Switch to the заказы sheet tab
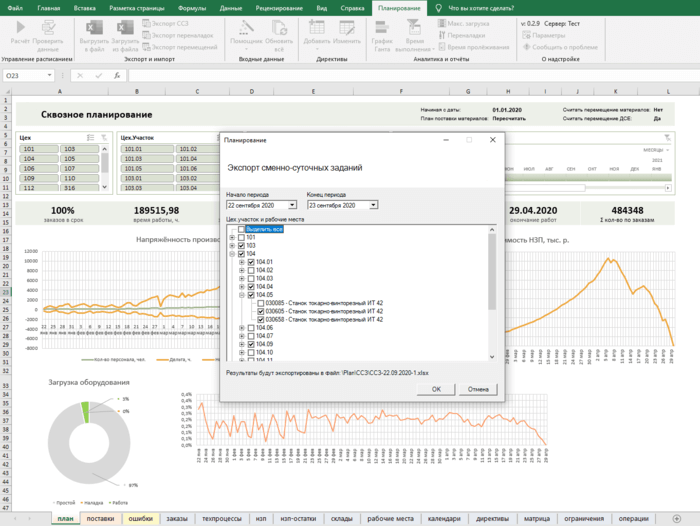The width and height of the screenshot is (700, 526). 176,518
